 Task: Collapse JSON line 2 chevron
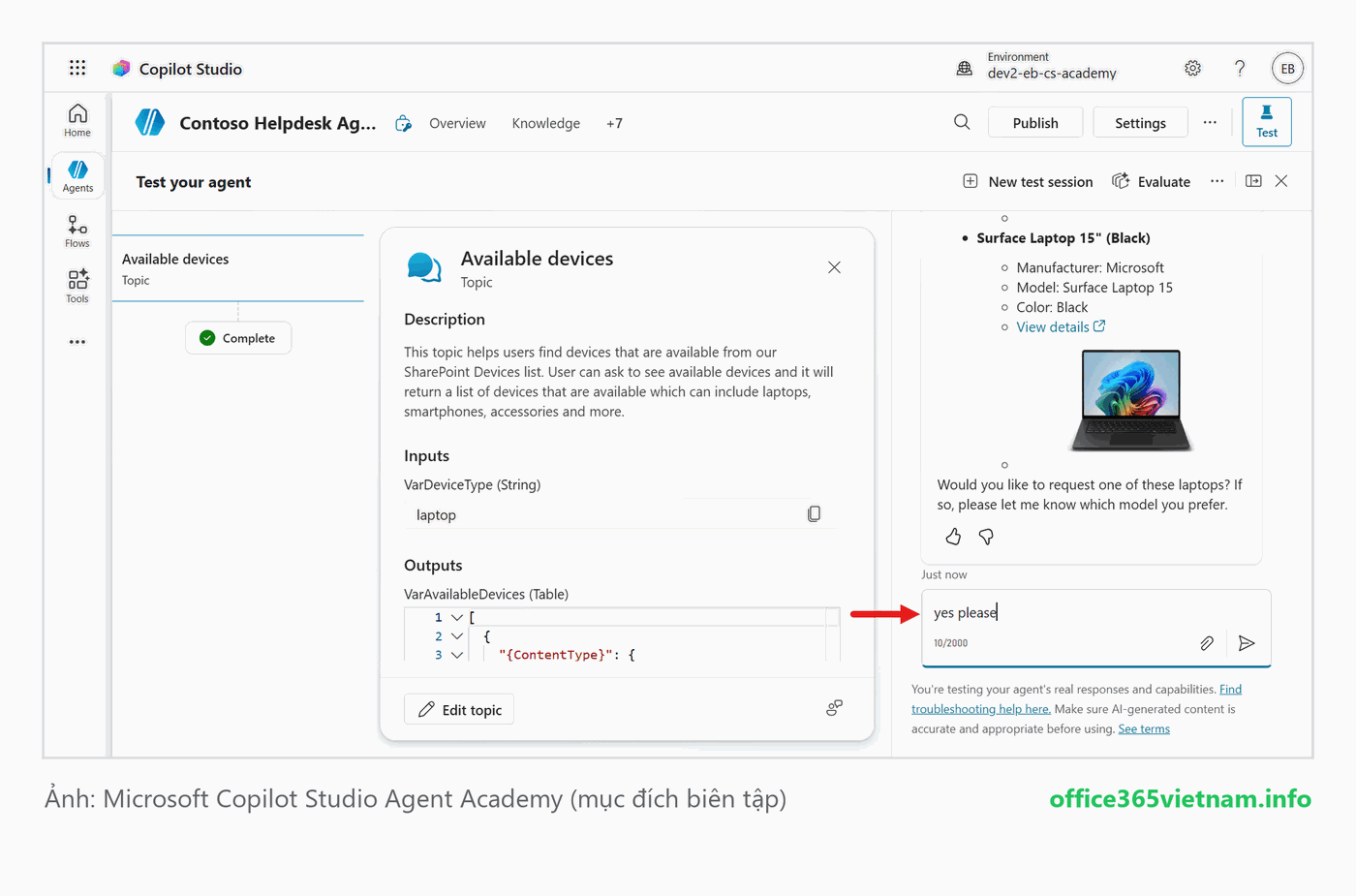tap(457, 636)
